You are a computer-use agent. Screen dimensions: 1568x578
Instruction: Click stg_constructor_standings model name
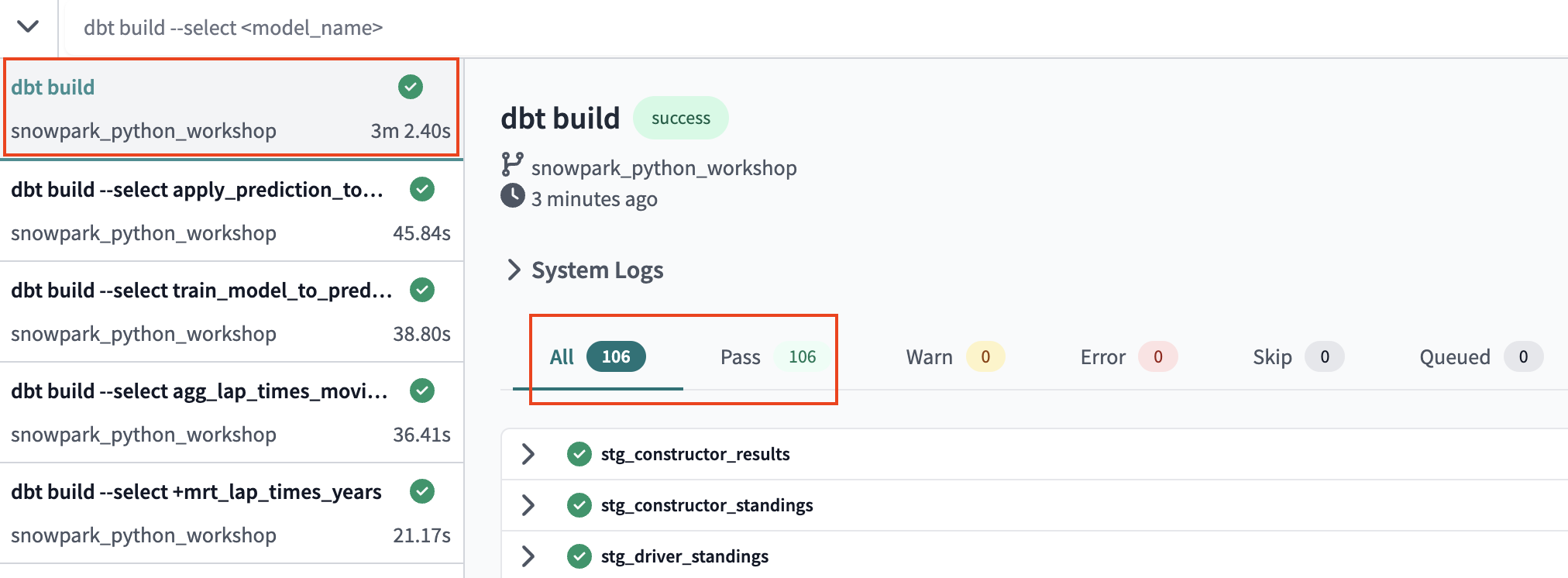[707, 505]
